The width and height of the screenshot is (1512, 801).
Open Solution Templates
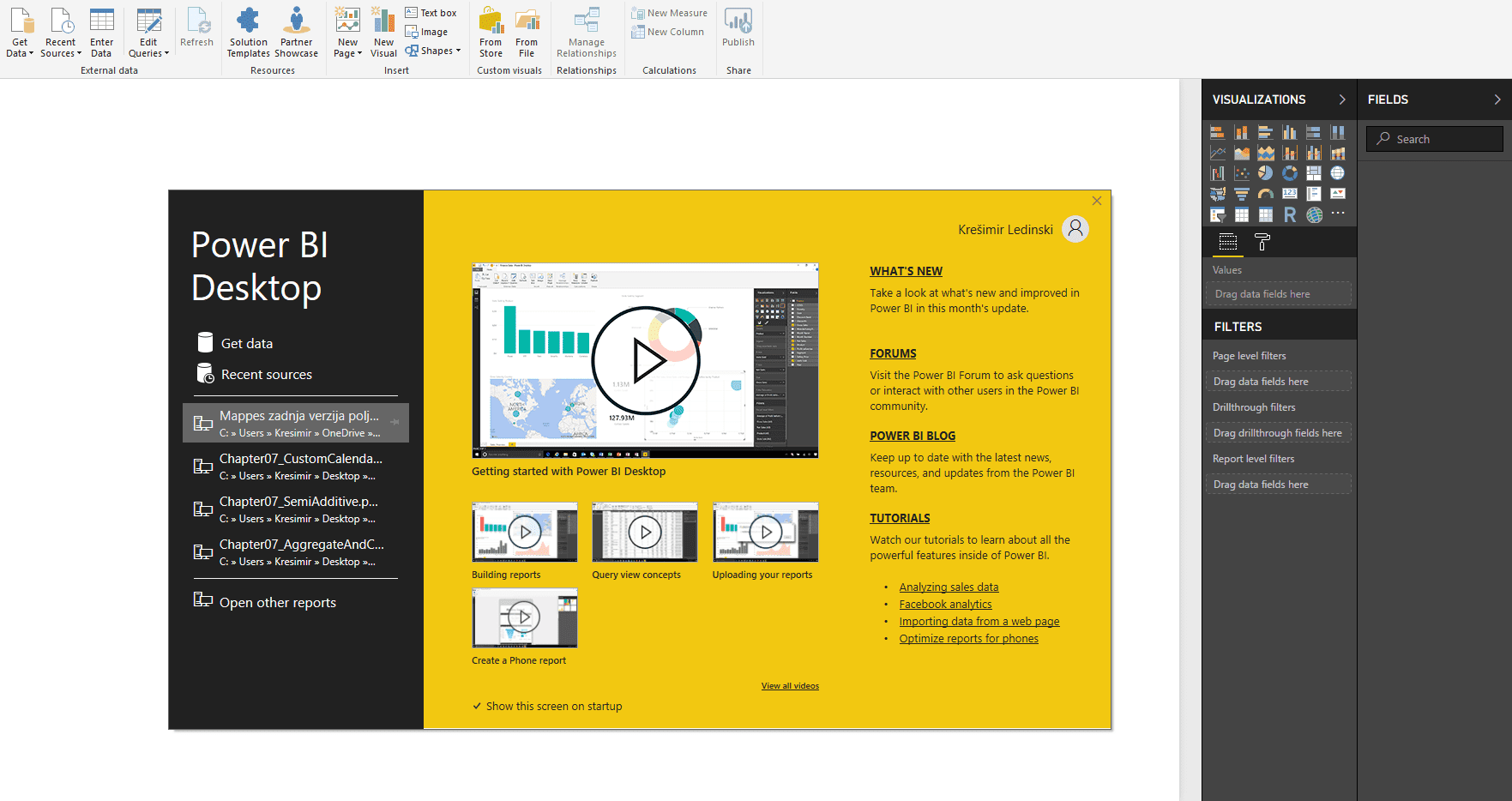249,33
